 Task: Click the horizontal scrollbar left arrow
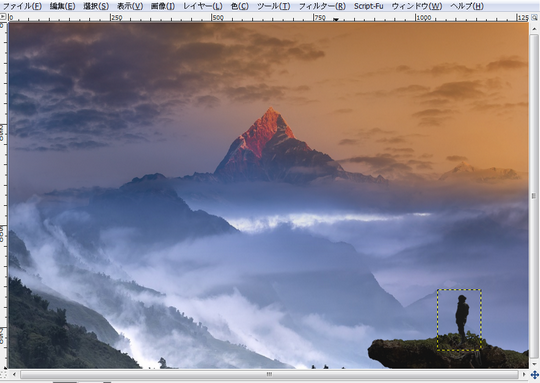pos(14,374)
